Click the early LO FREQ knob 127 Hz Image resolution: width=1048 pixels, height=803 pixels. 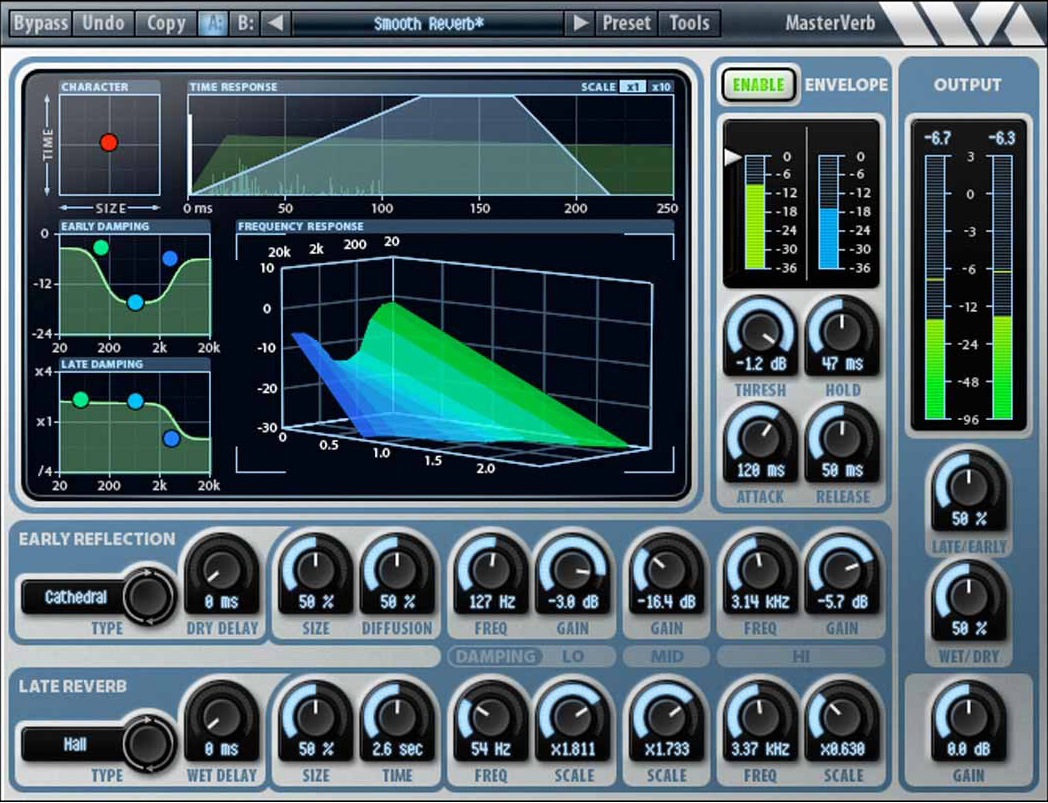coord(491,570)
